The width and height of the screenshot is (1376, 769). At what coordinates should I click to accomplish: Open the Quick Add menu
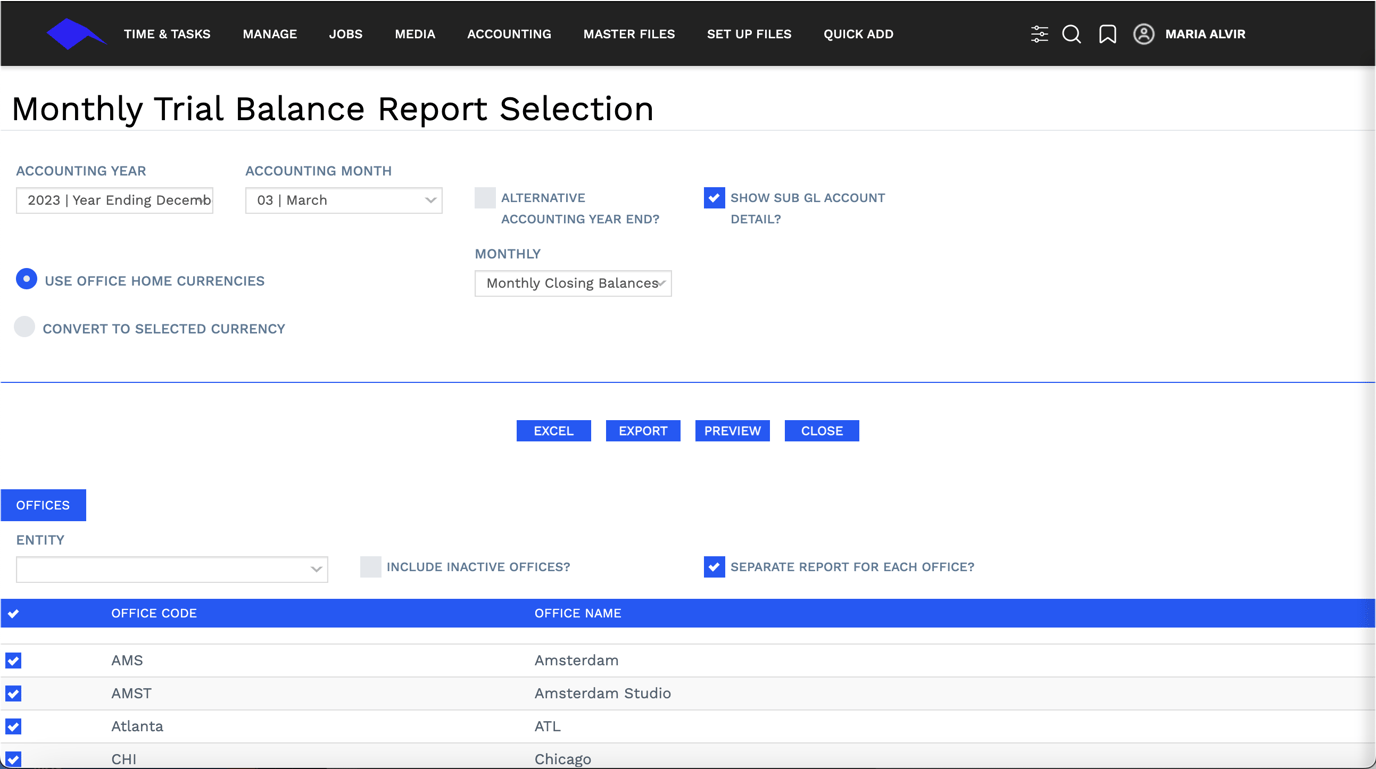[858, 33]
